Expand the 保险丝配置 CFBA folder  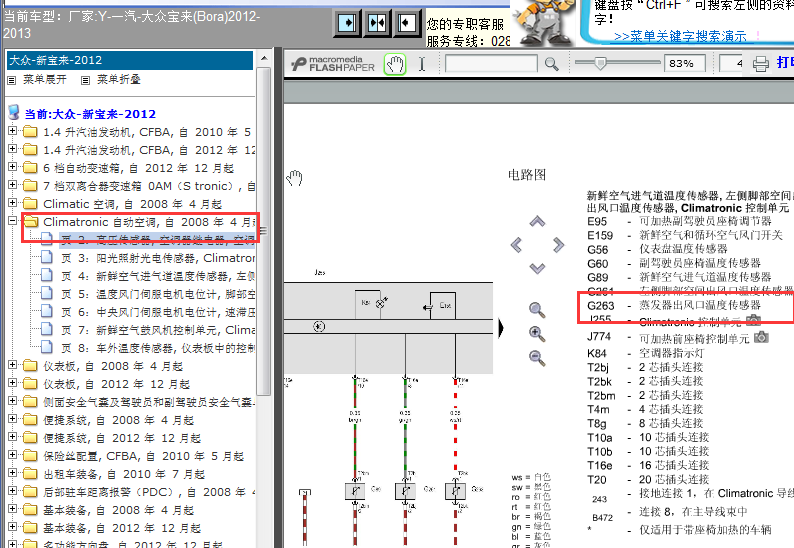tap(12, 455)
